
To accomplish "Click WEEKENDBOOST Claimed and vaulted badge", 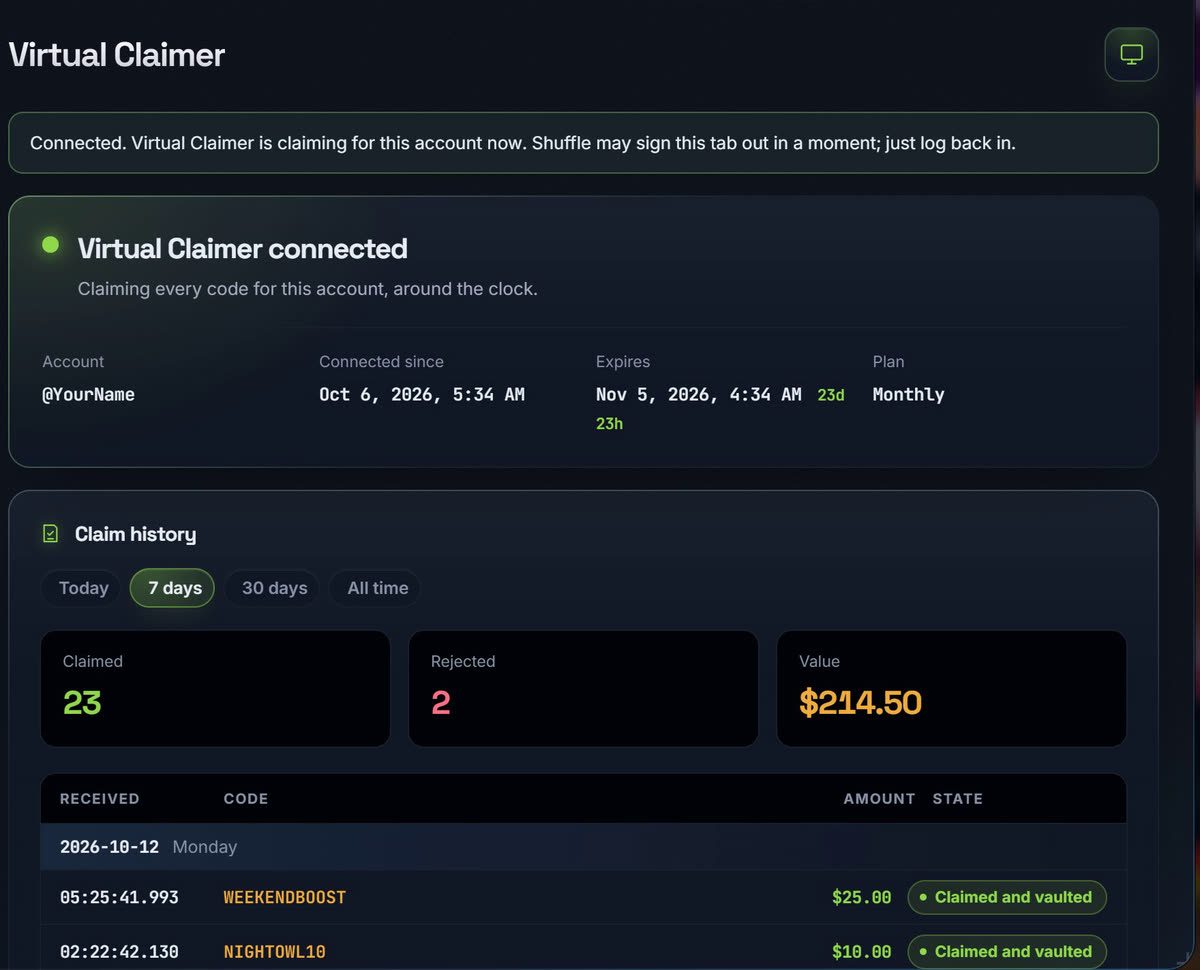I will click(x=1006, y=897).
